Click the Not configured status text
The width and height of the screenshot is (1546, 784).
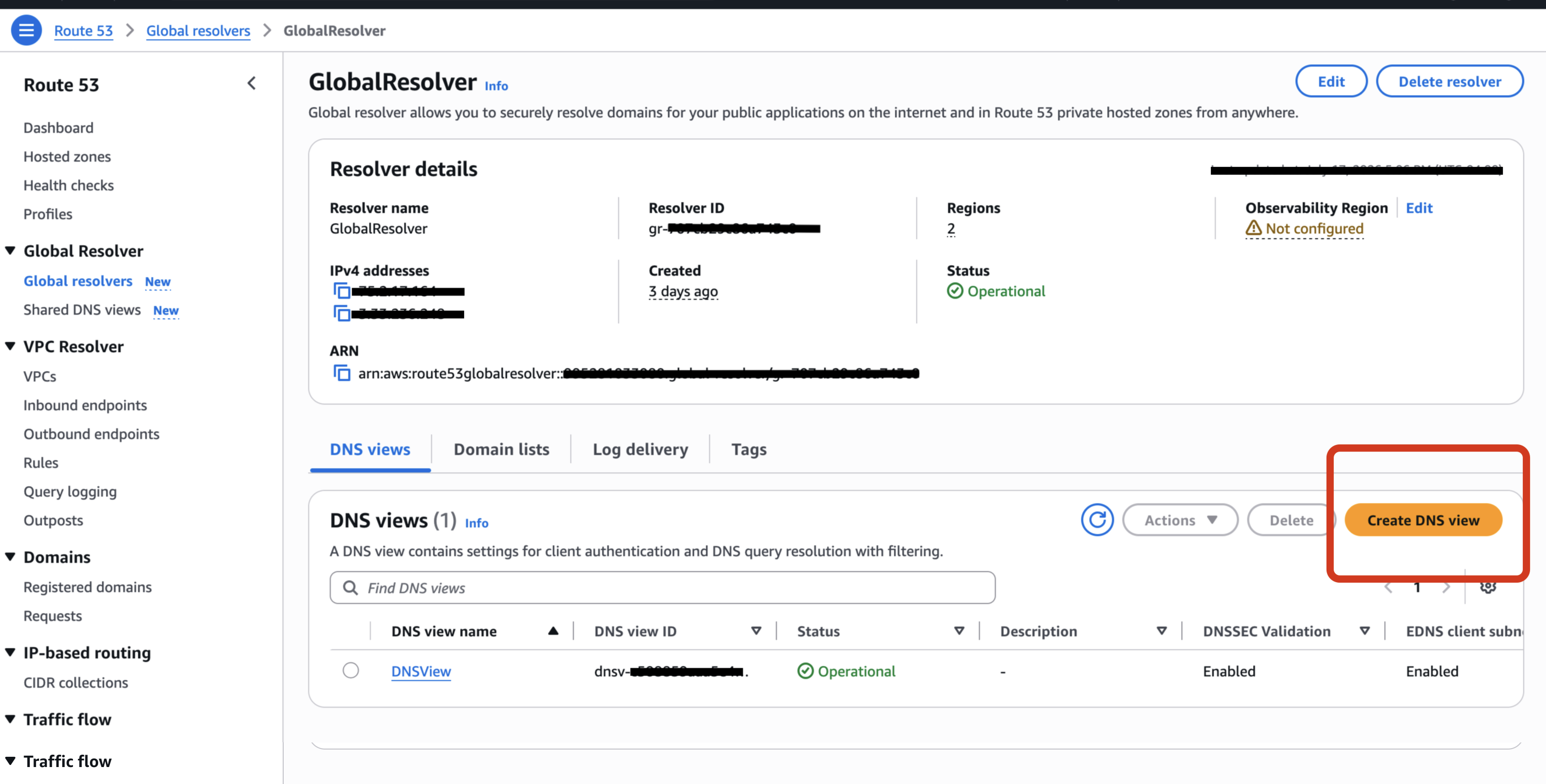[1314, 229]
